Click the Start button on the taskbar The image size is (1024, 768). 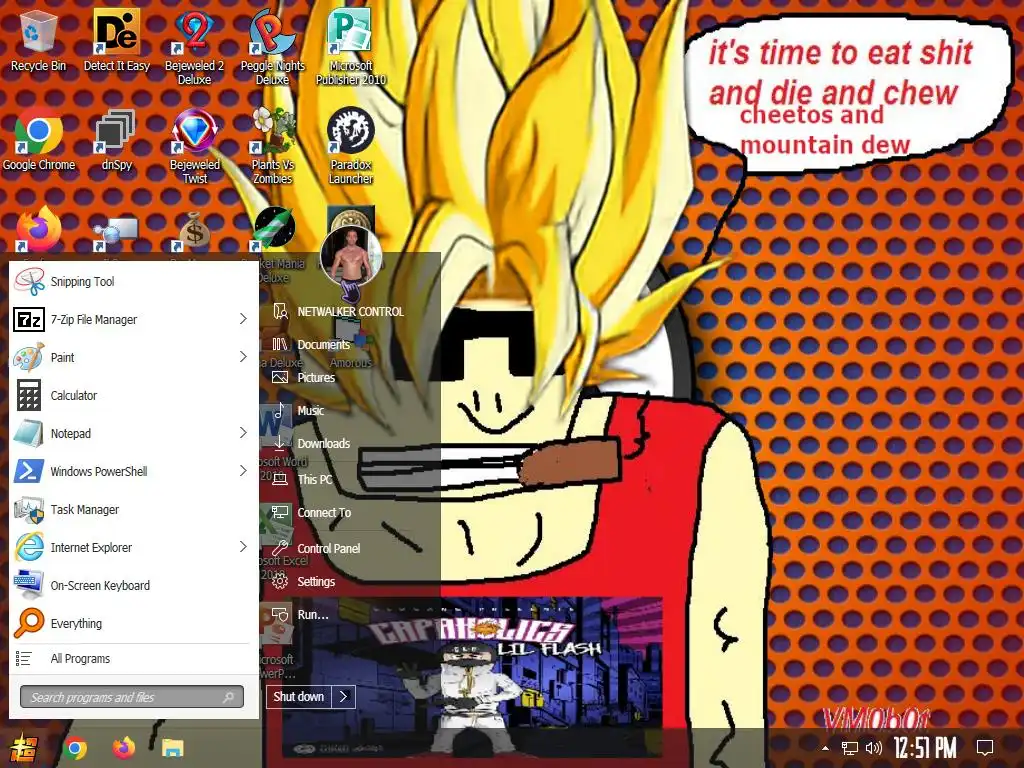pyautogui.click(x=25, y=748)
